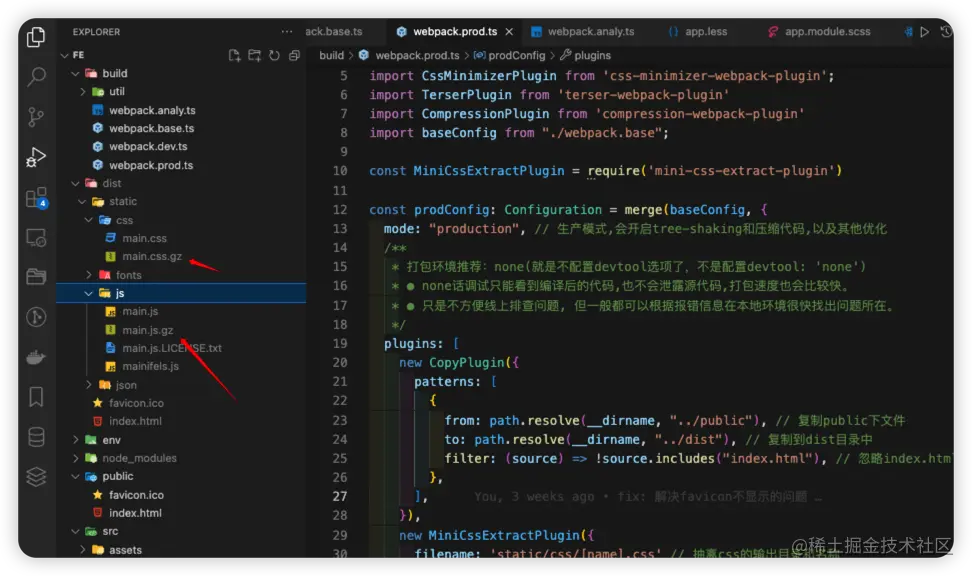
Task: Collapse the src folder
Action: tap(75, 531)
